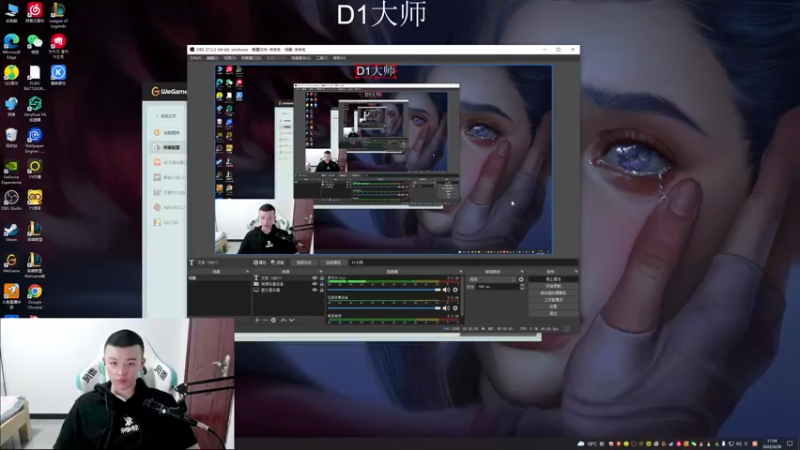Image resolution: width=800 pixels, height=450 pixels.
Task: Open the blue K music player icon
Action: pyautogui.click(x=58, y=75)
